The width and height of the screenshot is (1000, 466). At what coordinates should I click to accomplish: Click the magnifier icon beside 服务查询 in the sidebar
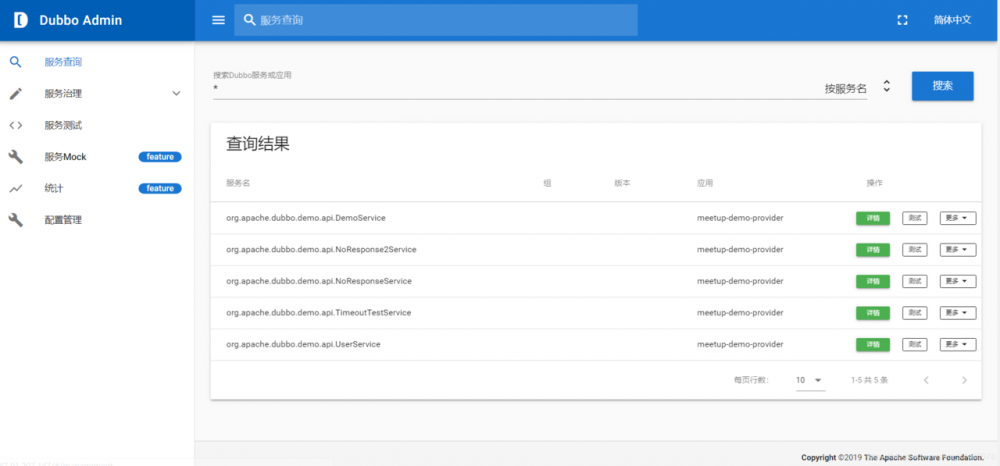point(16,62)
